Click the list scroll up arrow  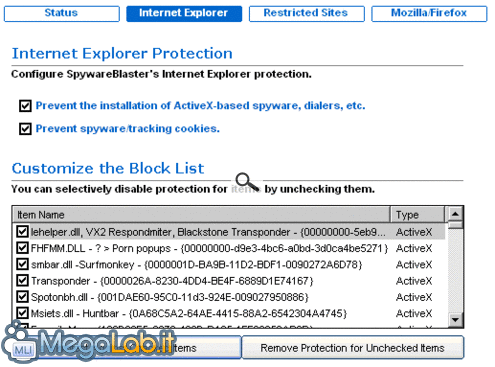tap(455, 213)
